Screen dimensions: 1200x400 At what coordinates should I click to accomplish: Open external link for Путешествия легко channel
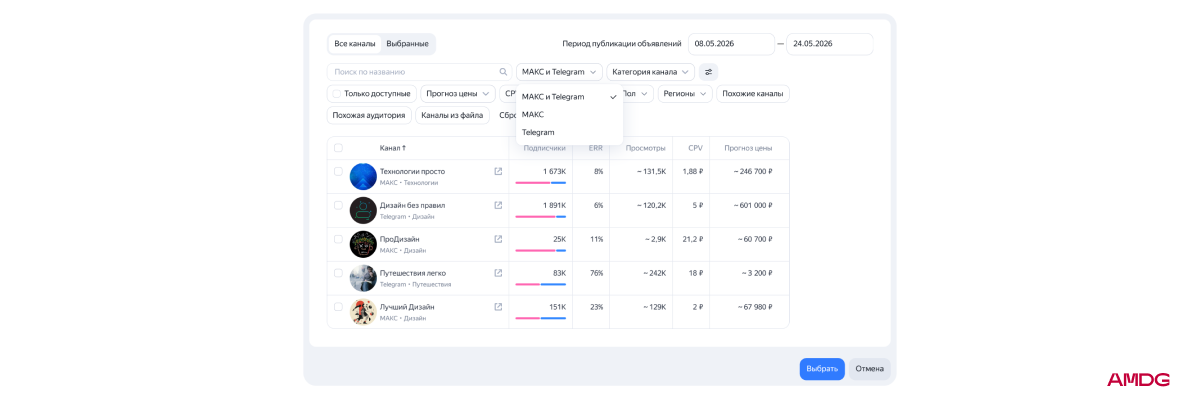(x=498, y=273)
